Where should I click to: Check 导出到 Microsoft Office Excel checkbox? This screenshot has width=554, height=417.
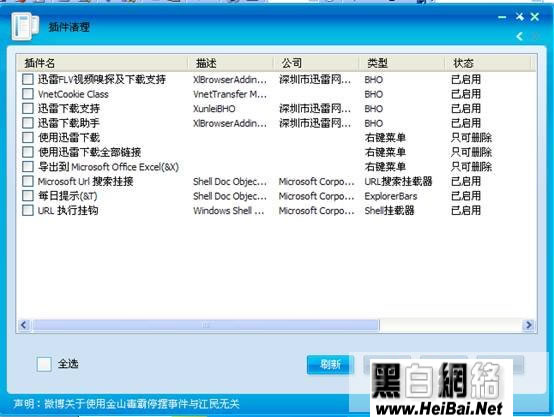point(28,166)
